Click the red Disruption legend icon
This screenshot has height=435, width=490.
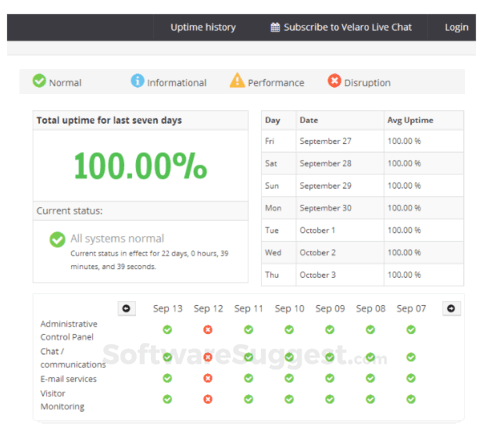click(334, 81)
